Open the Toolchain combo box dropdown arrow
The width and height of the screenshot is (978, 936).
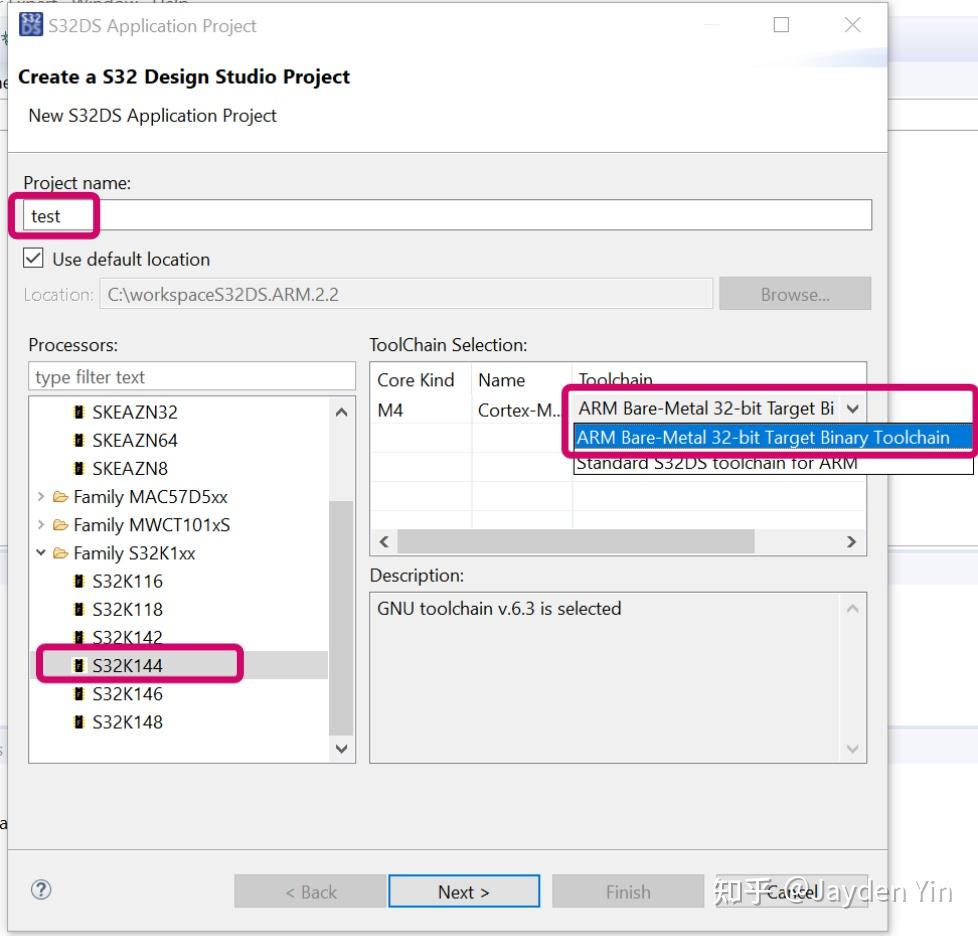point(853,409)
